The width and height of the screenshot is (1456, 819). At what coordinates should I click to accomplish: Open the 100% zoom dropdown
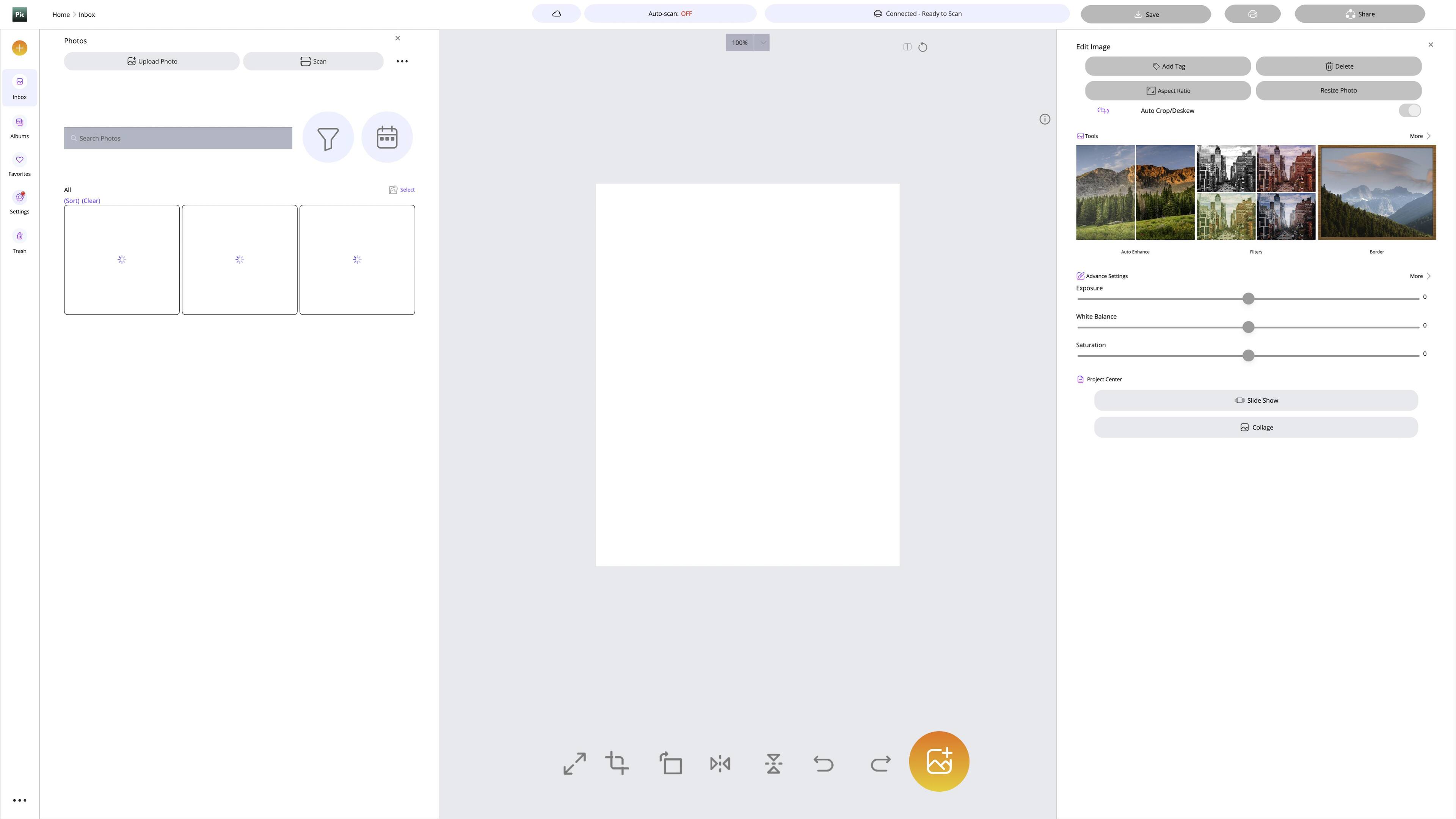(762, 42)
